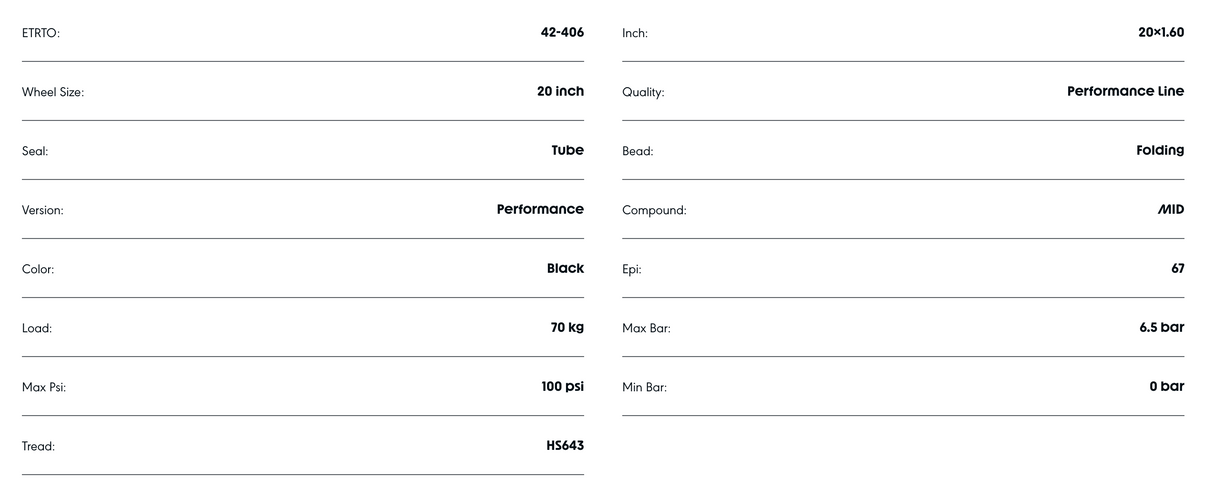Select the Folding bead value

click(1160, 150)
